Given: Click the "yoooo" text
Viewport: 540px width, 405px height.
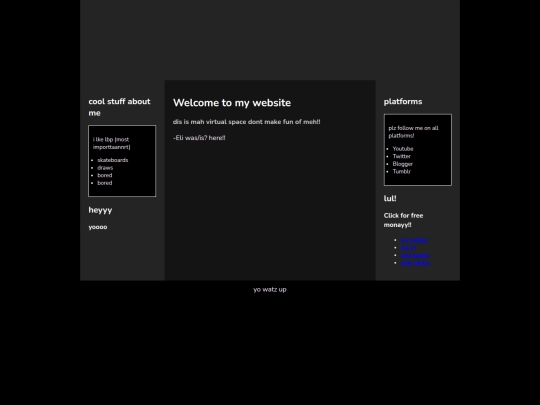Looking at the screenshot, I should click(98, 227).
